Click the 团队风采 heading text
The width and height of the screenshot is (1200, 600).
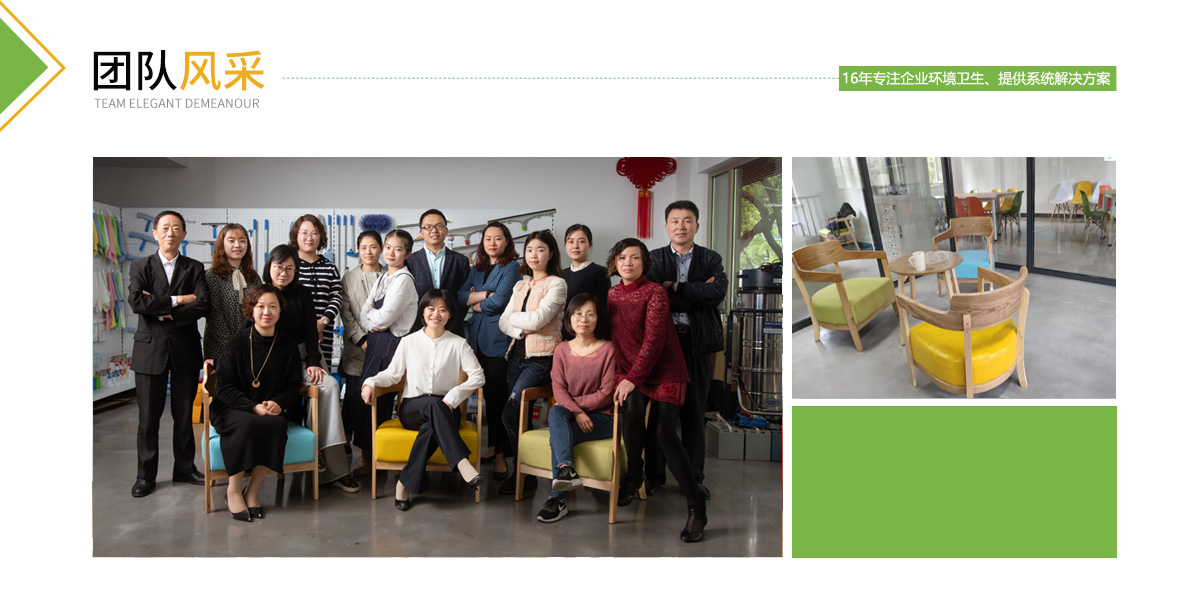click(x=179, y=71)
